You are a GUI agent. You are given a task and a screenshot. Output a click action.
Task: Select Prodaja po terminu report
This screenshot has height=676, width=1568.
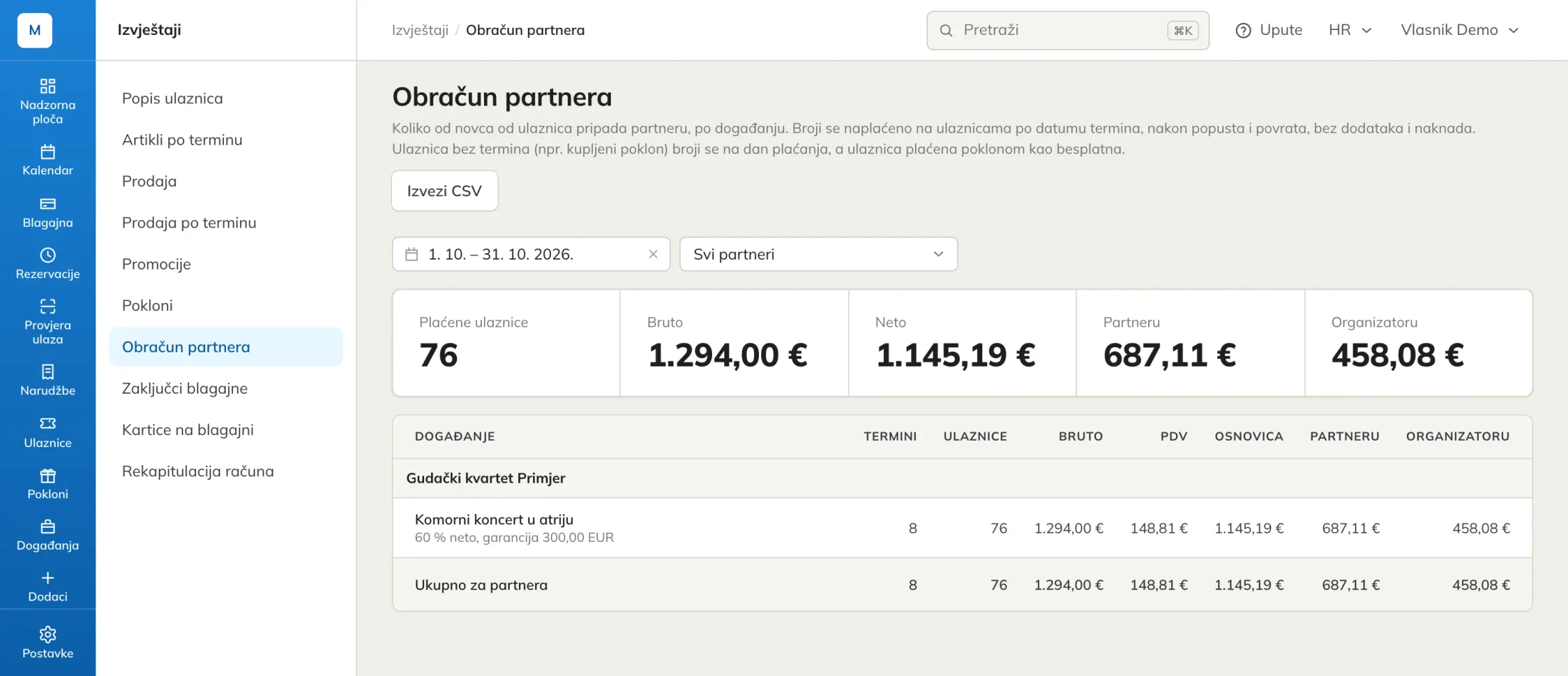[x=226, y=222]
